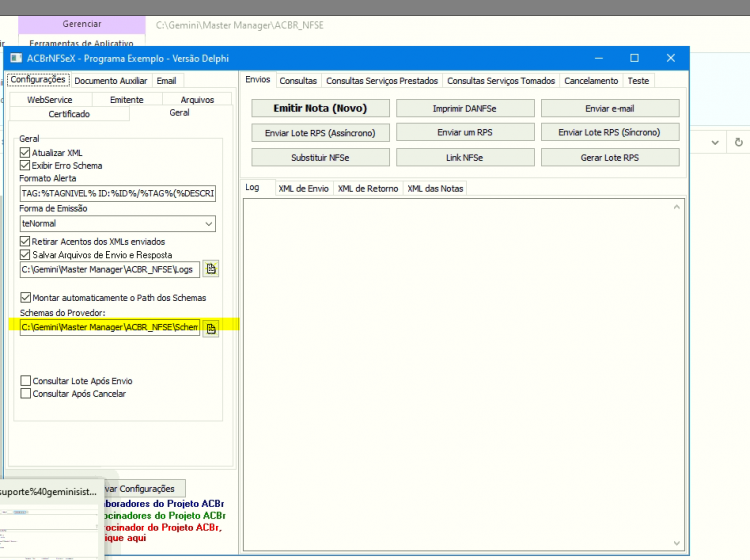
Task: Show the XML de Envio tab
Action: tap(303, 188)
